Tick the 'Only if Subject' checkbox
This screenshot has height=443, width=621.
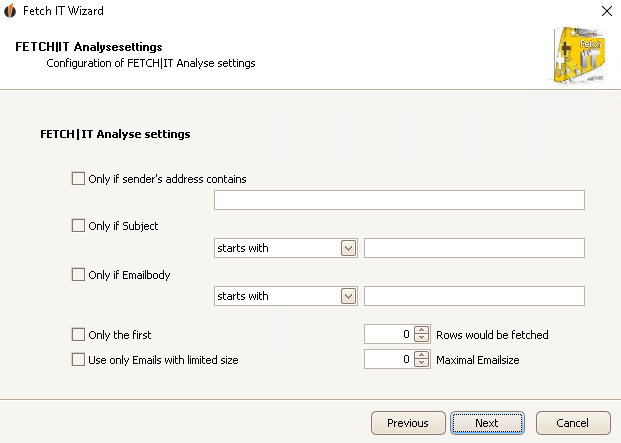(x=78, y=226)
